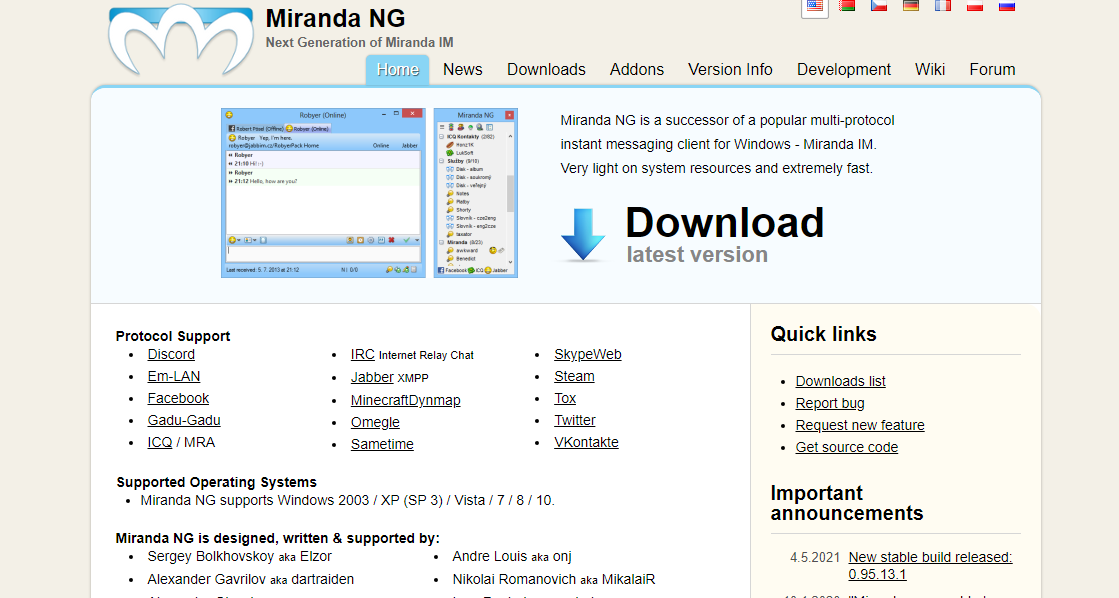The image size is (1119, 598).
Task: Click the name Alexander Gavrilov aka dartraiden
Action: pyautogui.click(x=250, y=579)
